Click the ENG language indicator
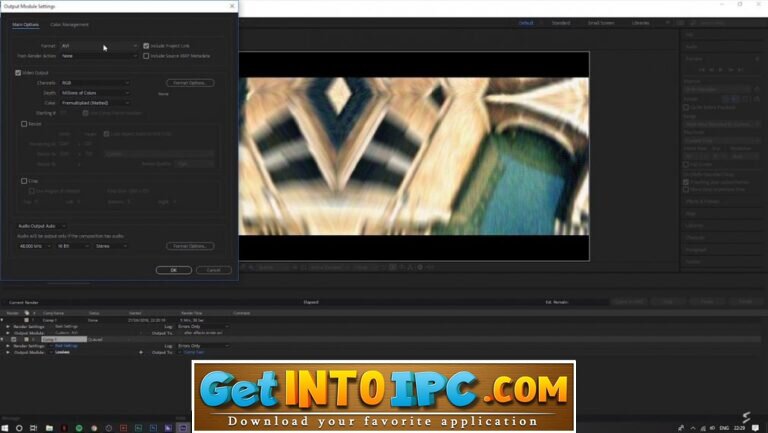Image resolution: width=768 pixels, height=433 pixels. pyautogui.click(x=724, y=428)
